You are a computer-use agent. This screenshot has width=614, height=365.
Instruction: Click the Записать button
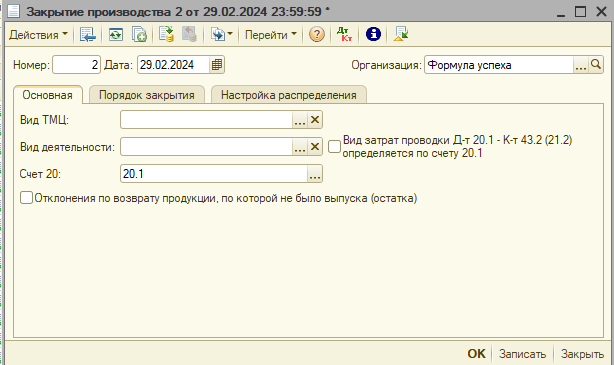(522, 354)
